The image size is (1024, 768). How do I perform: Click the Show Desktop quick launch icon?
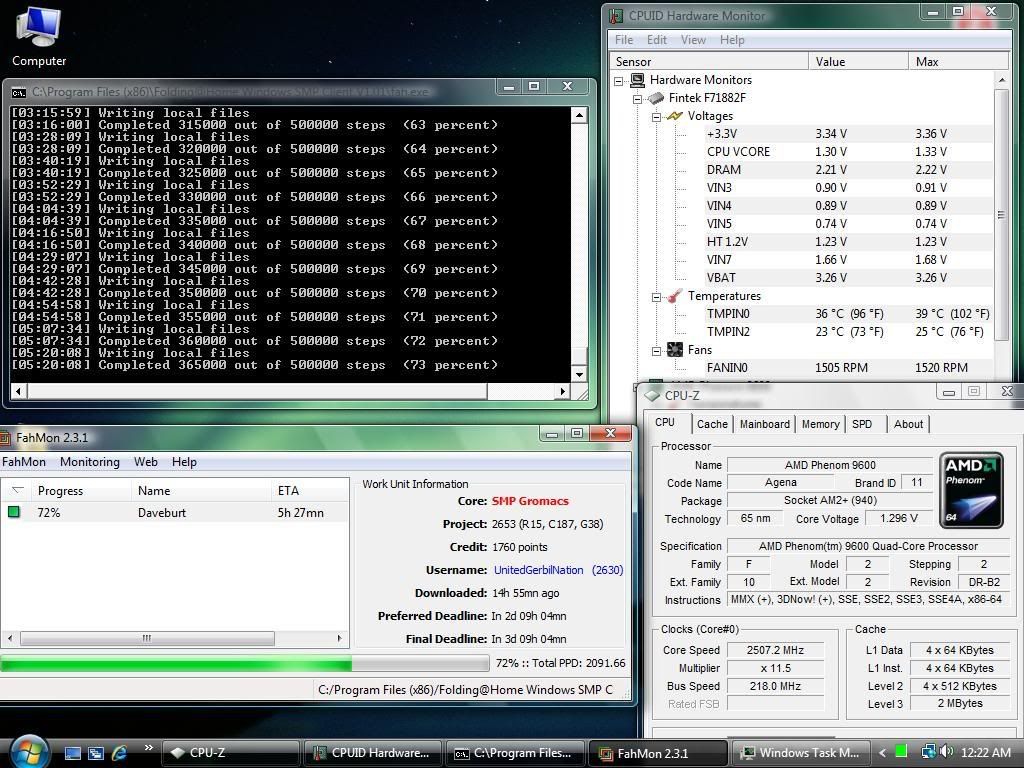(x=72, y=753)
